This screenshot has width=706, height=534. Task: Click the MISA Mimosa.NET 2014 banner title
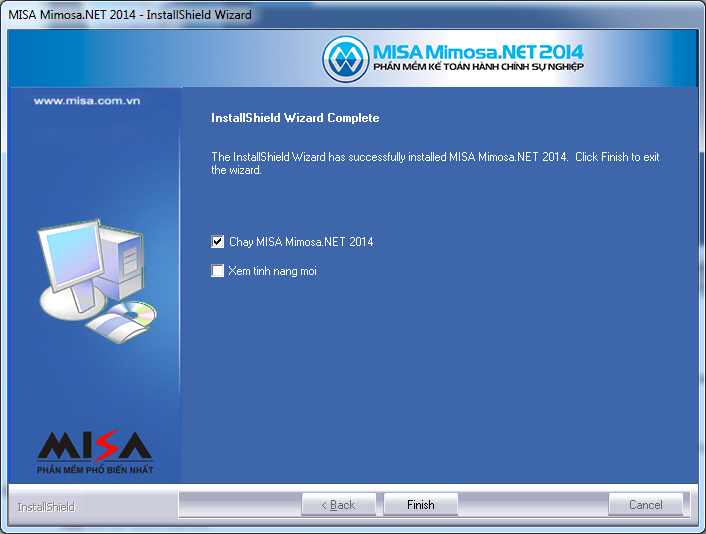(478, 52)
